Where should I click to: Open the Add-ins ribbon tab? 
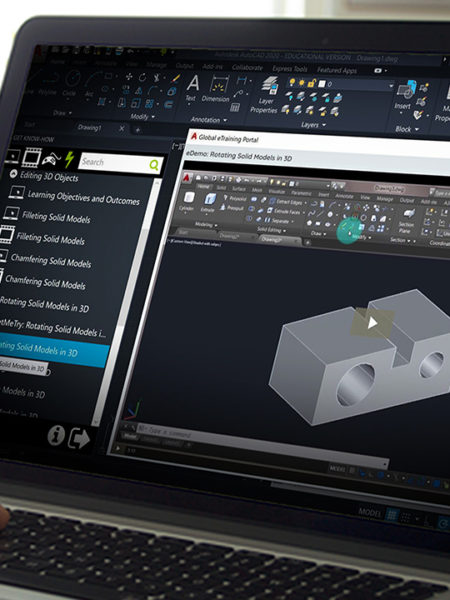[x=212, y=67]
